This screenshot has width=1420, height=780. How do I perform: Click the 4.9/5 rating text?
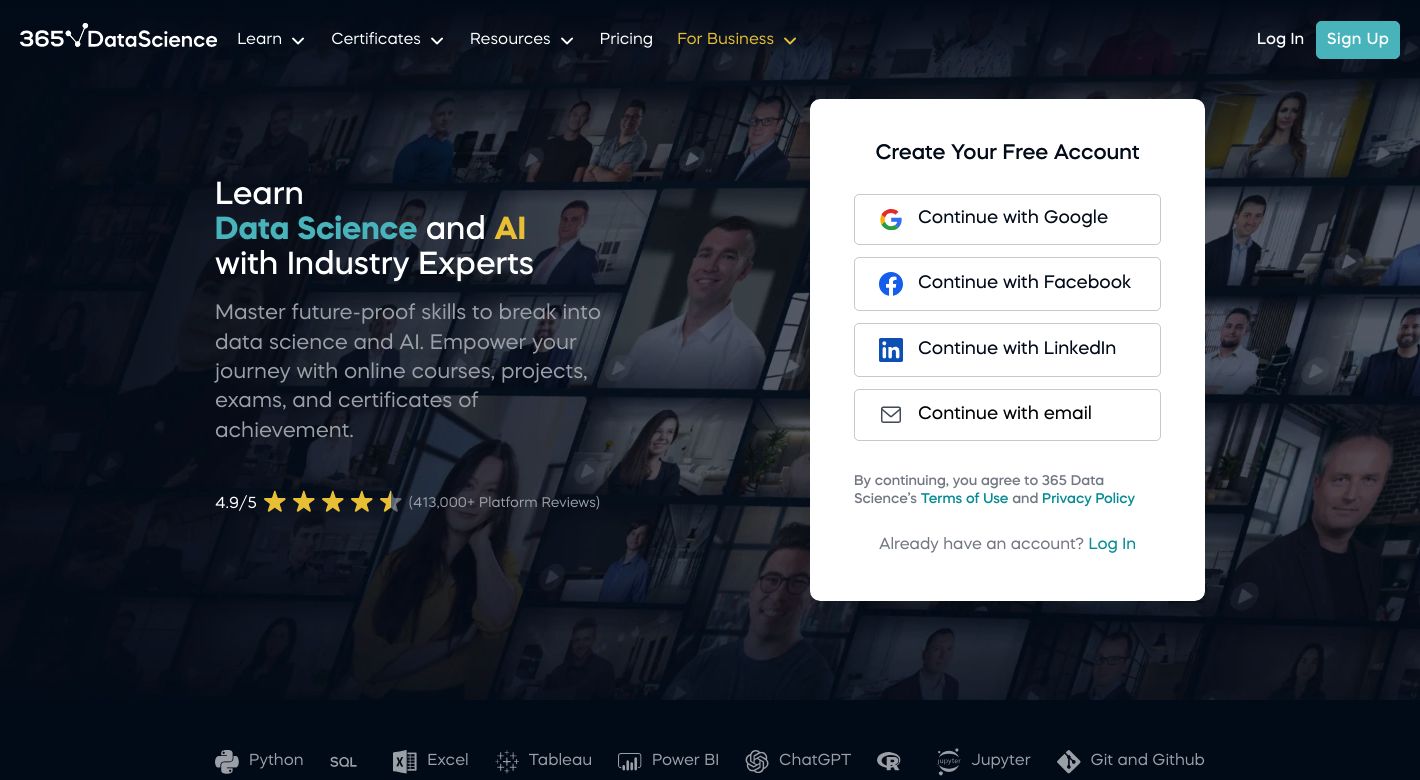tap(236, 503)
